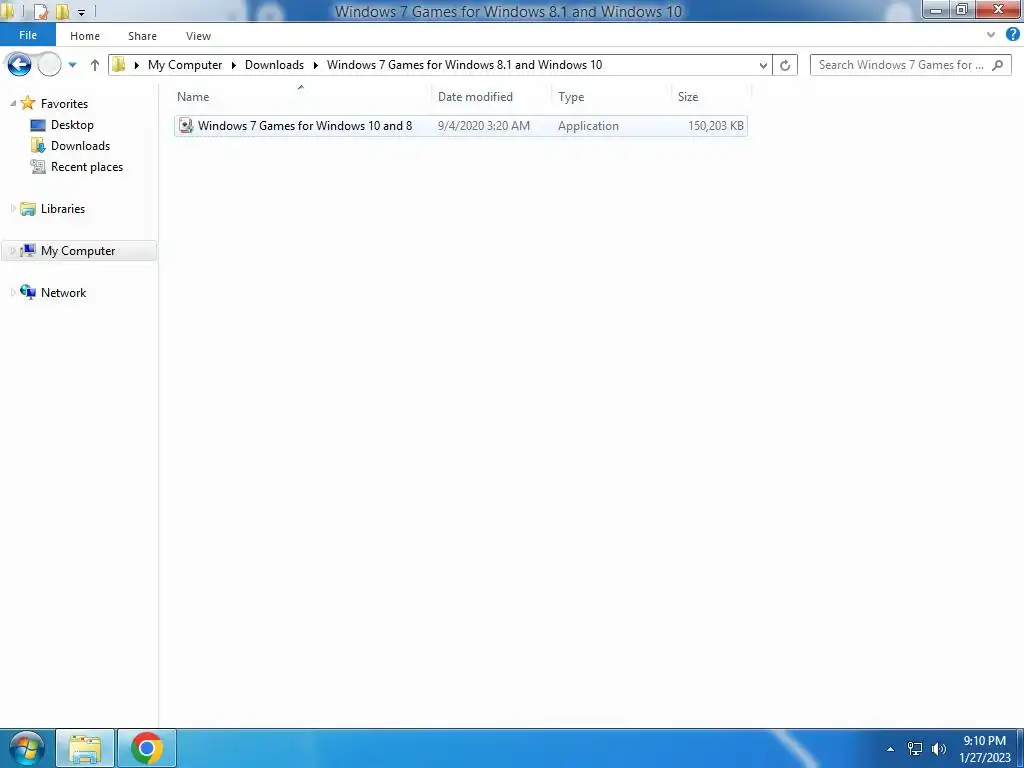The width and height of the screenshot is (1024, 768).
Task: Click the folder system icon in the title bar
Action: 8,11
